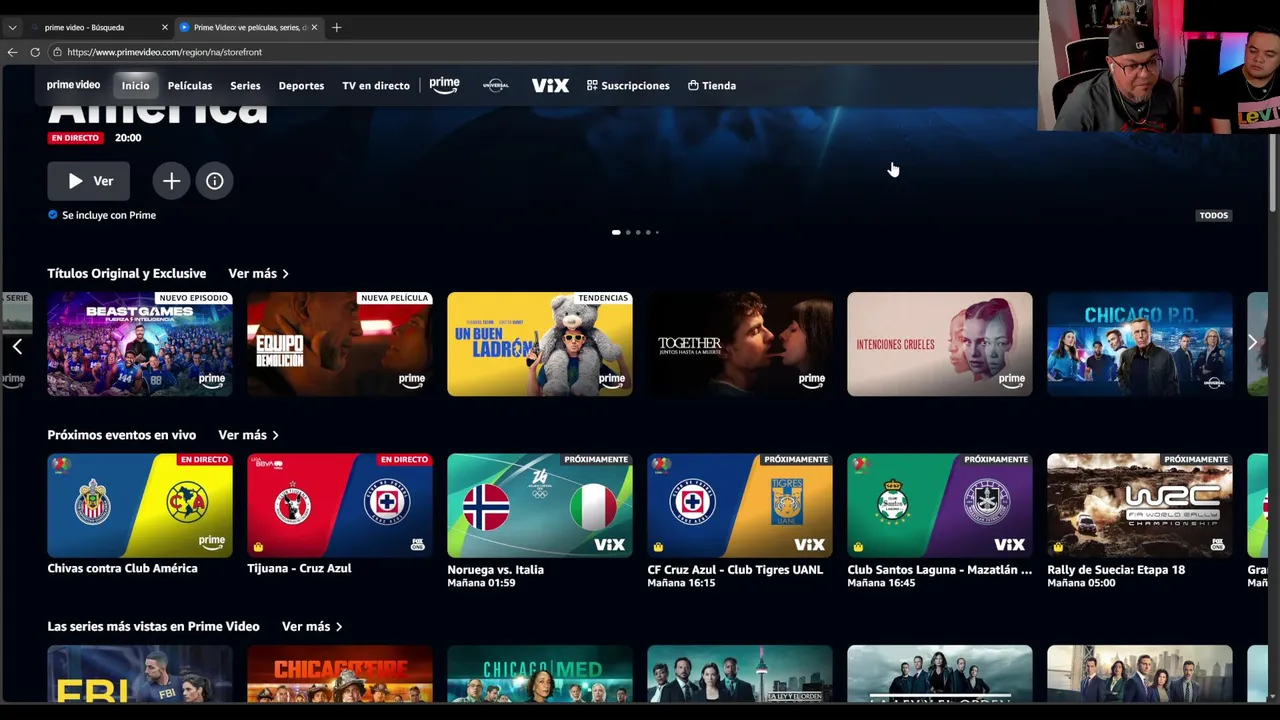Click 'Chivas contra Club América' title text
Image resolution: width=1280 pixels, height=720 pixels.
[122, 568]
